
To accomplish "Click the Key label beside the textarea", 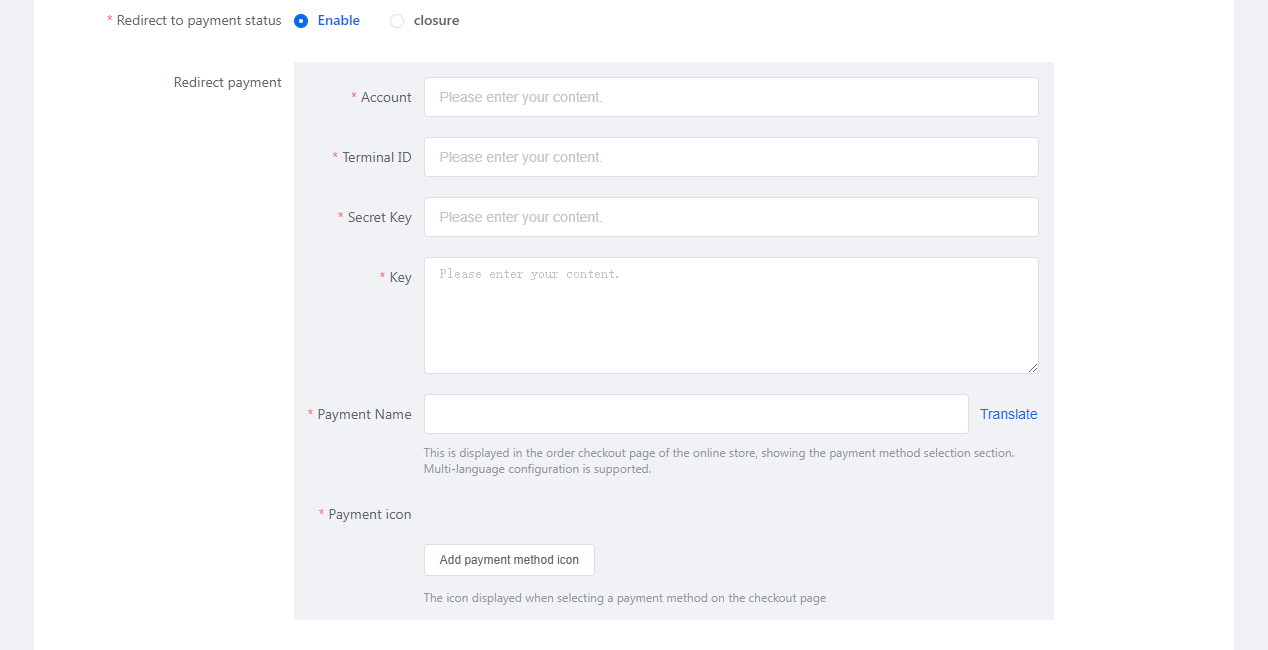I will coord(400,277).
